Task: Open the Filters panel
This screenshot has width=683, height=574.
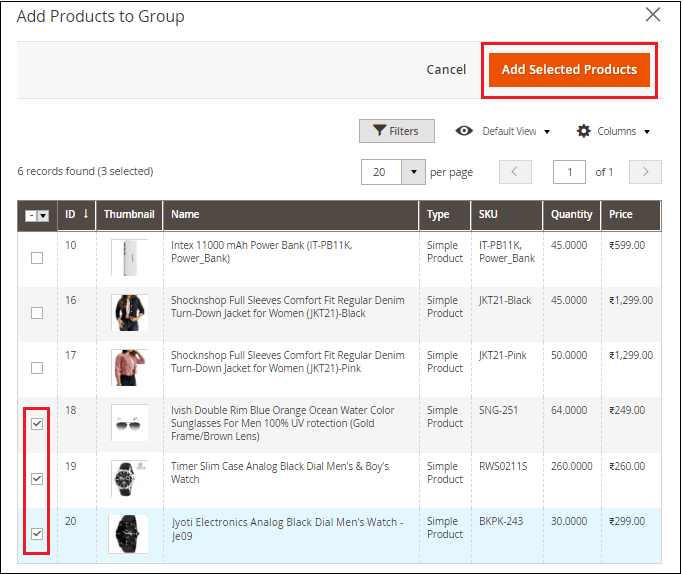Action: pos(396,131)
